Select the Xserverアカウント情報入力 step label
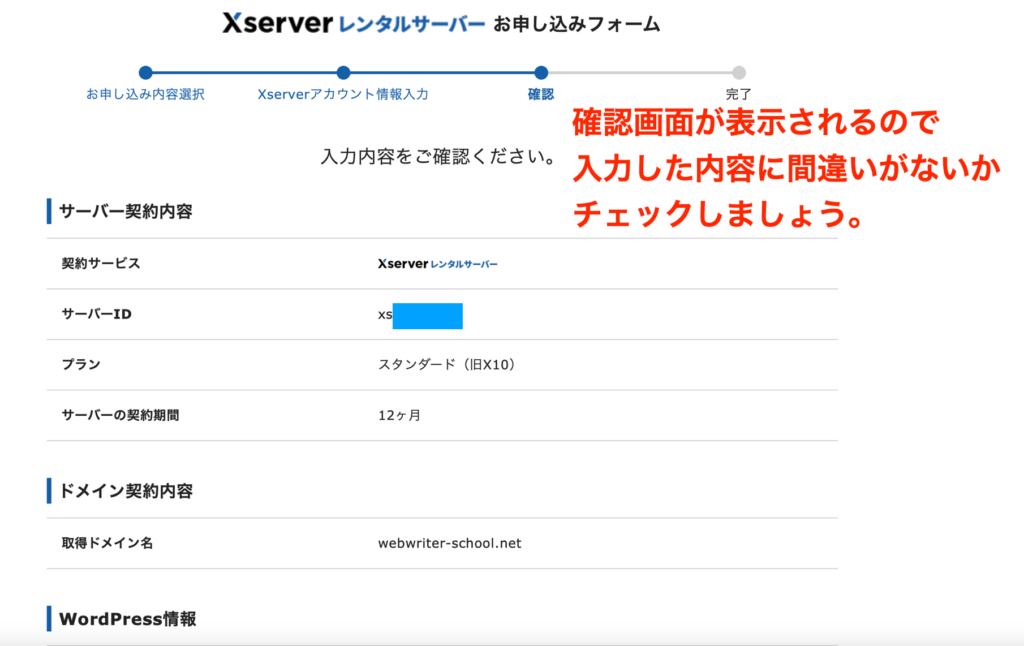1024x646 pixels. [343, 94]
